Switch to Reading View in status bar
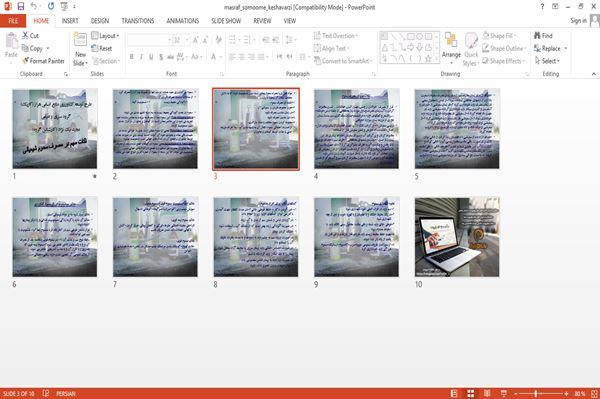The image size is (600, 399). (487, 393)
